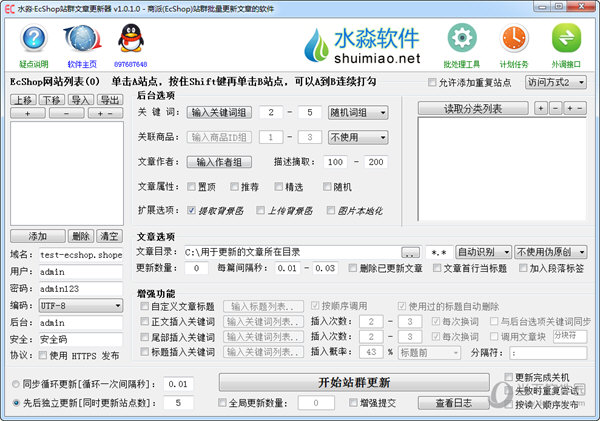The image size is (600, 421).
Task: Click the 读取分类列表 button
Action: [473, 109]
